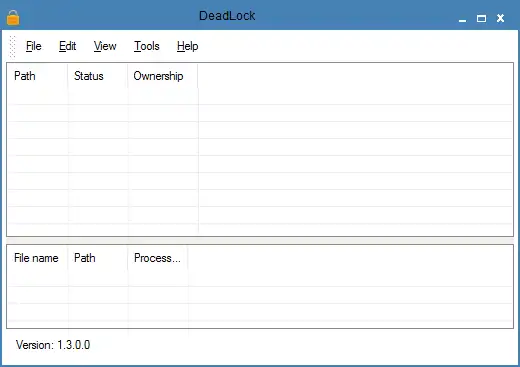Open the File menu
The height and width of the screenshot is (367, 520).
[34, 46]
